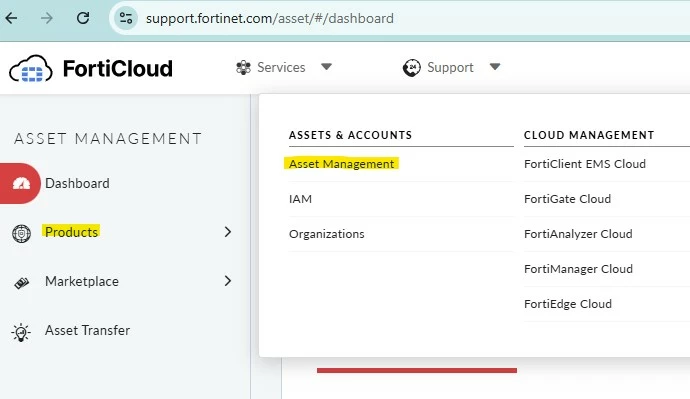Open Organizations from Assets & Accounts
This screenshot has width=690, height=399.
point(327,234)
